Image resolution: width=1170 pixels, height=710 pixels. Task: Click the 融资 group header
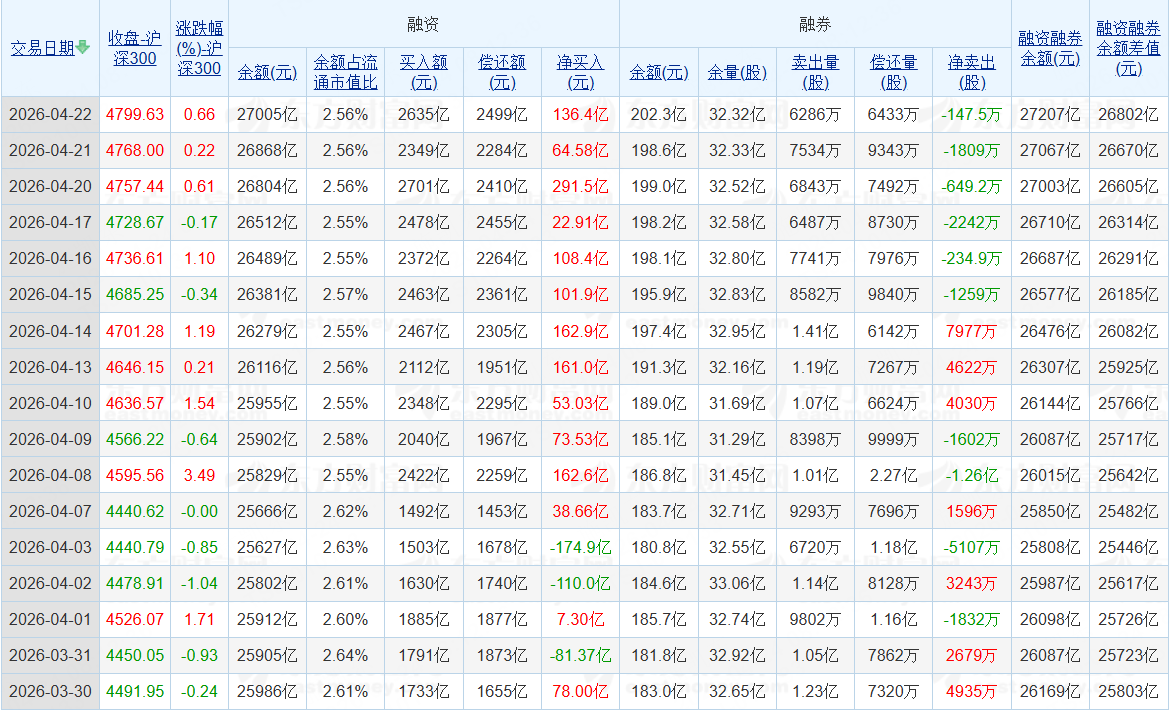pos(423,25)
